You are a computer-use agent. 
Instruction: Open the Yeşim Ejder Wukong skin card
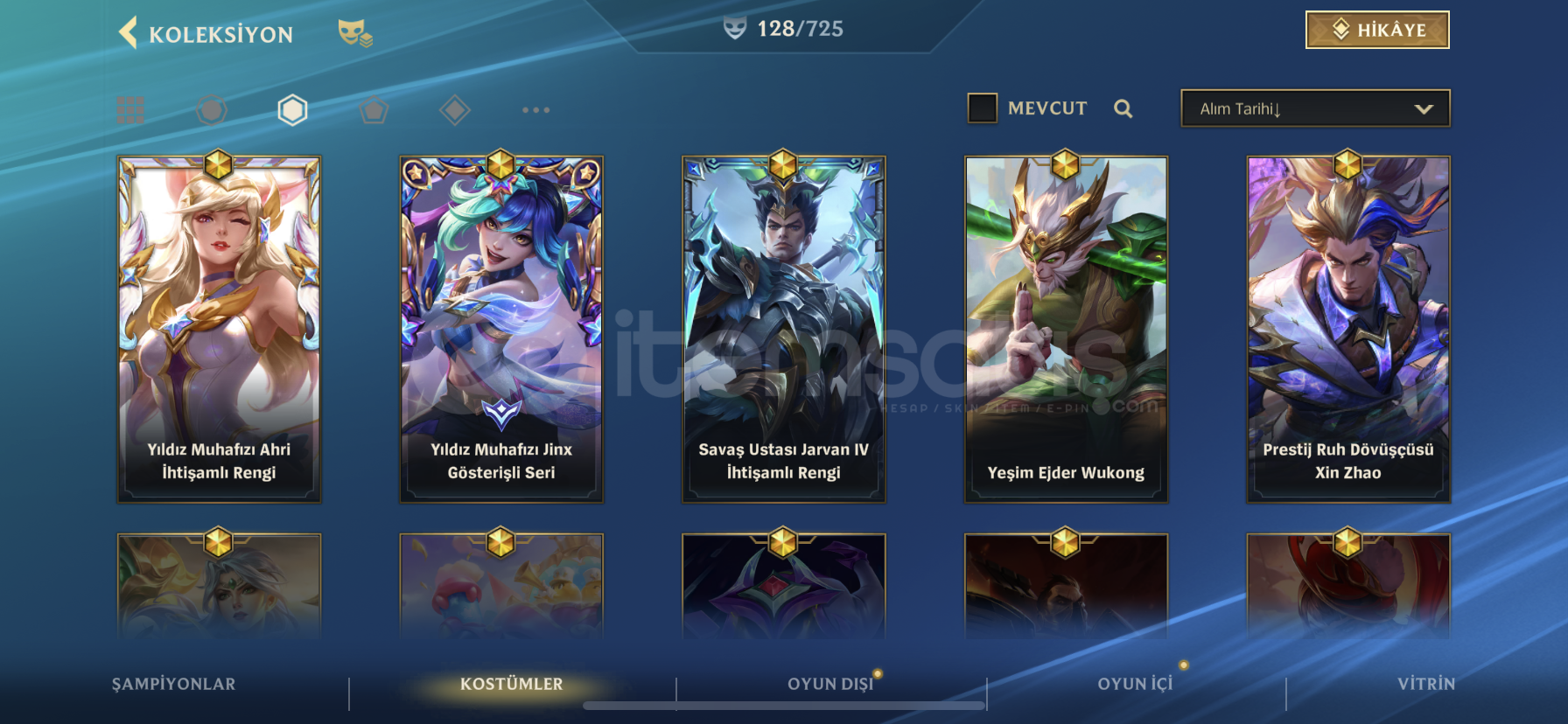[x=1066, y=330]
